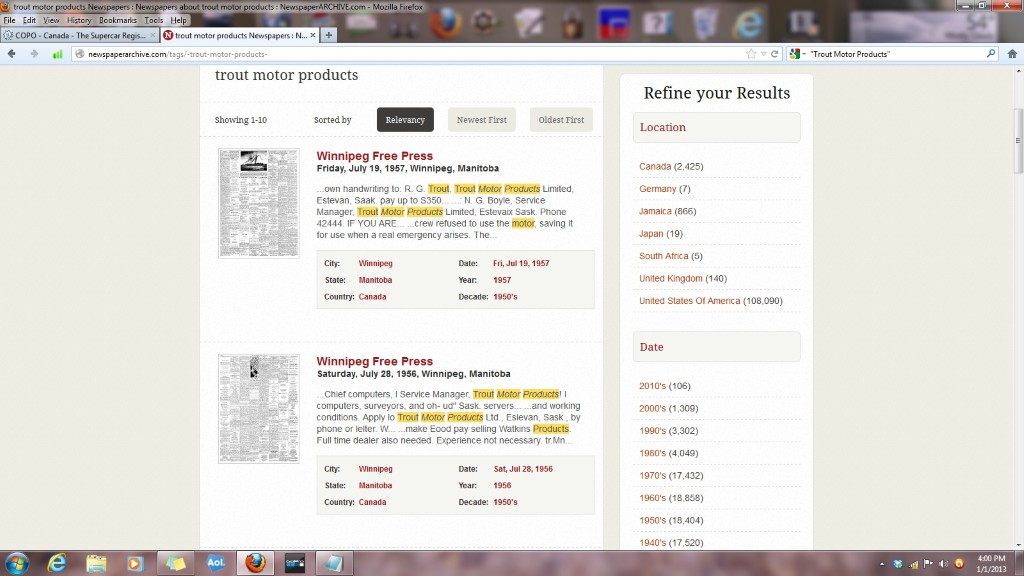Click the search magnifier icon in search box
Screen dimensions: 1024x576
(991, 54)
